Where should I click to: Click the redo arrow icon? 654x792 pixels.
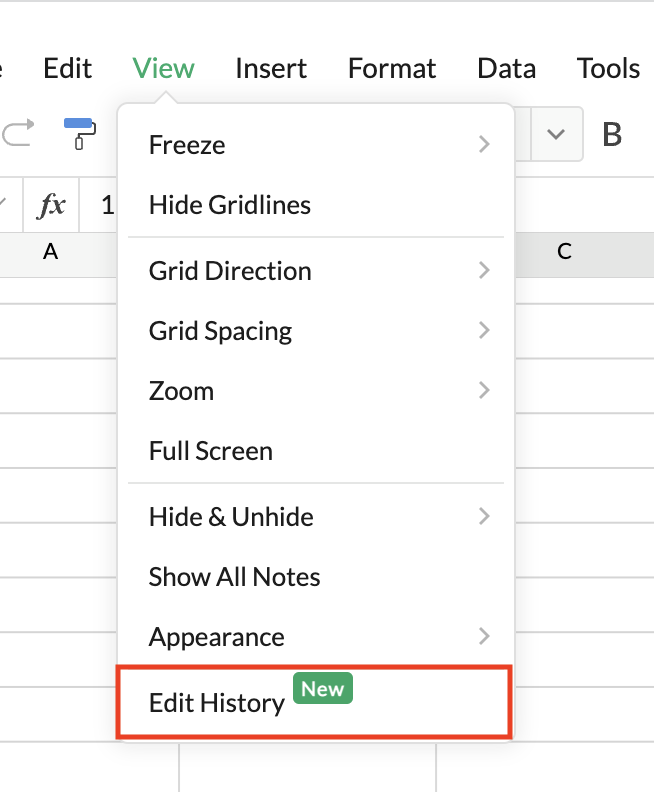(18, 132)
